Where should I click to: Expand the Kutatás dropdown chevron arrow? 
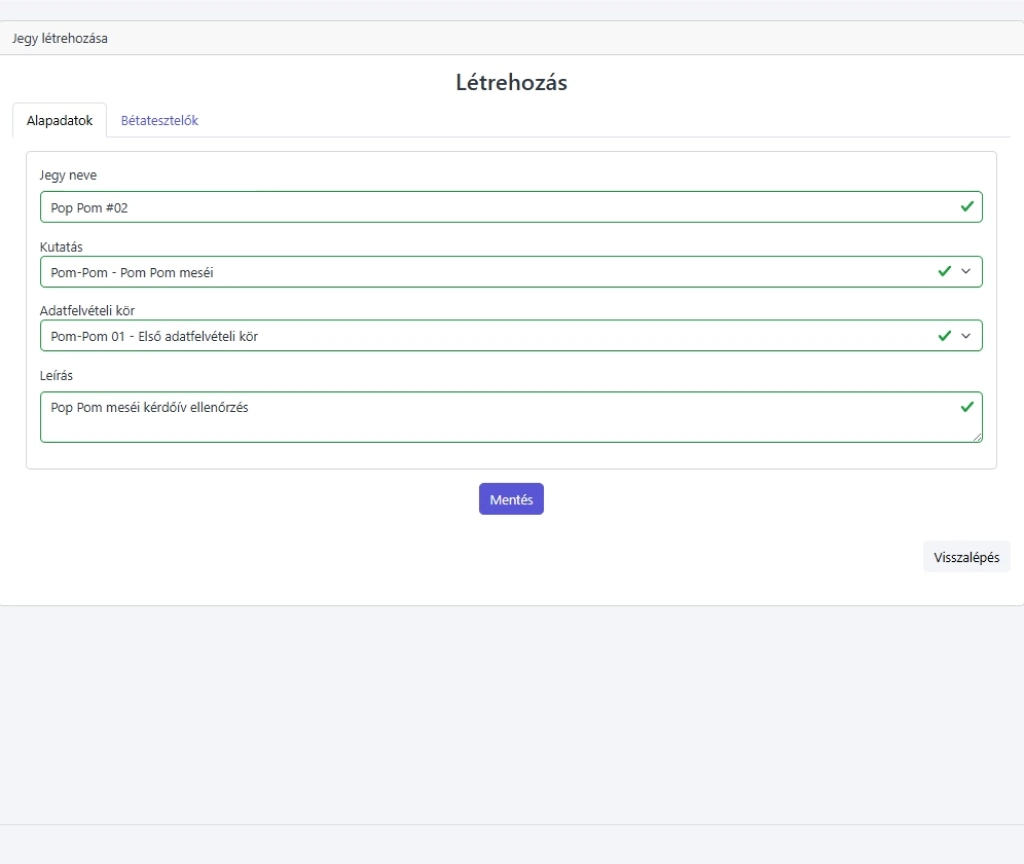pos(966,271)
